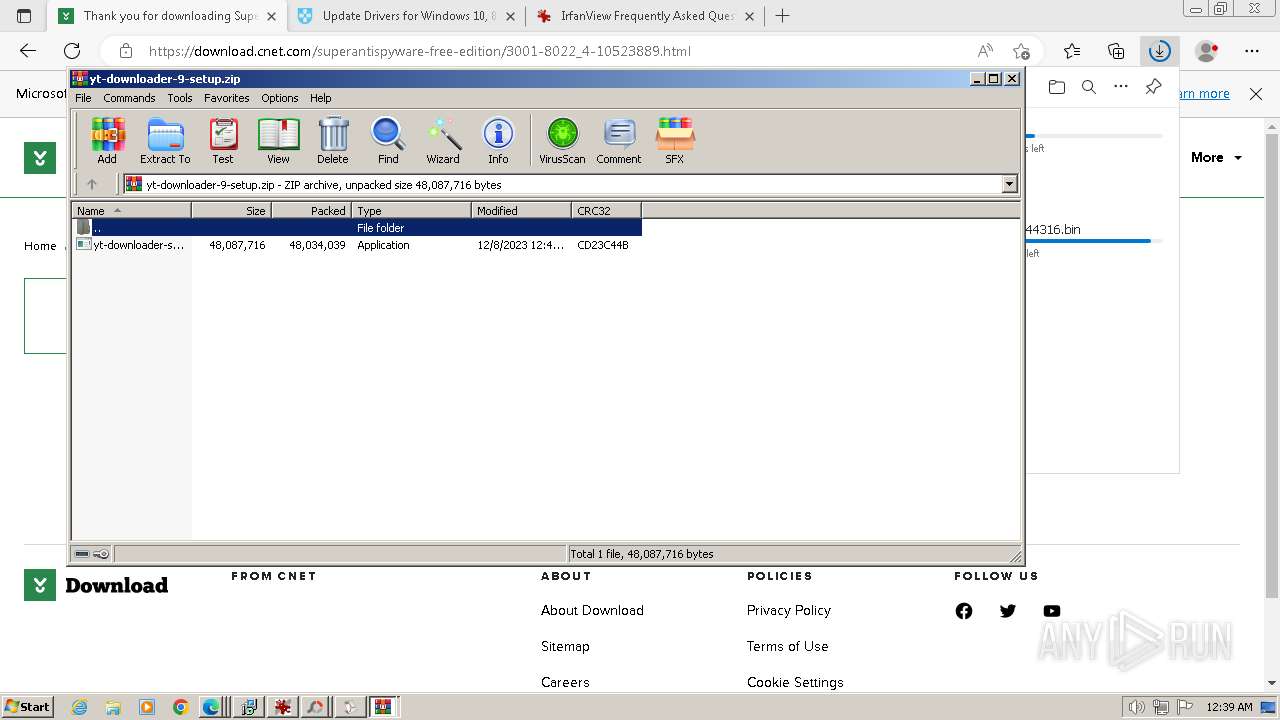Select the parent folder '..' row
This screenshot has width=1280, height=720.
(x=356, y=228)
